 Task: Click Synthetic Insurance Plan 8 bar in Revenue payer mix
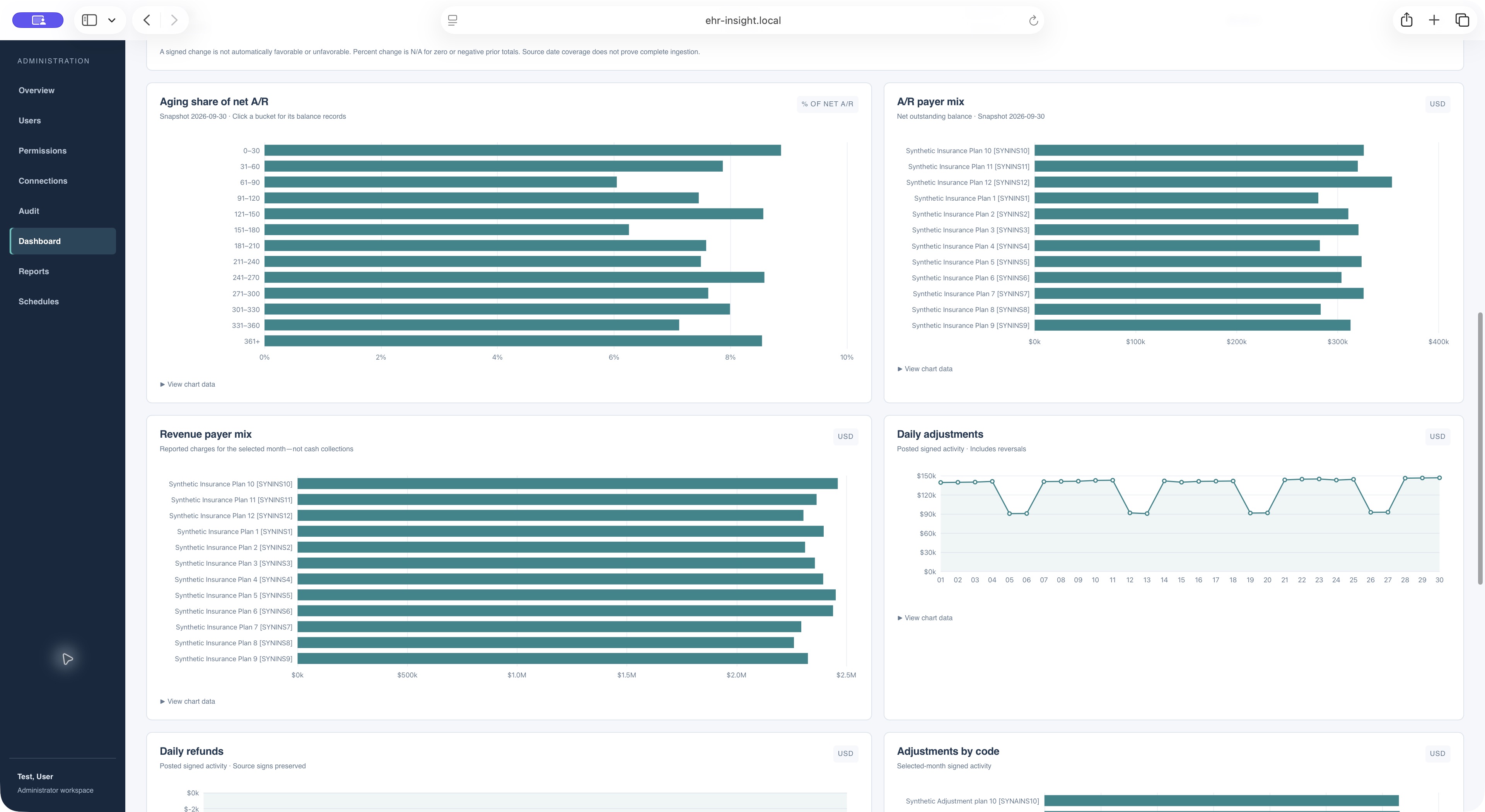coord(545,643)
